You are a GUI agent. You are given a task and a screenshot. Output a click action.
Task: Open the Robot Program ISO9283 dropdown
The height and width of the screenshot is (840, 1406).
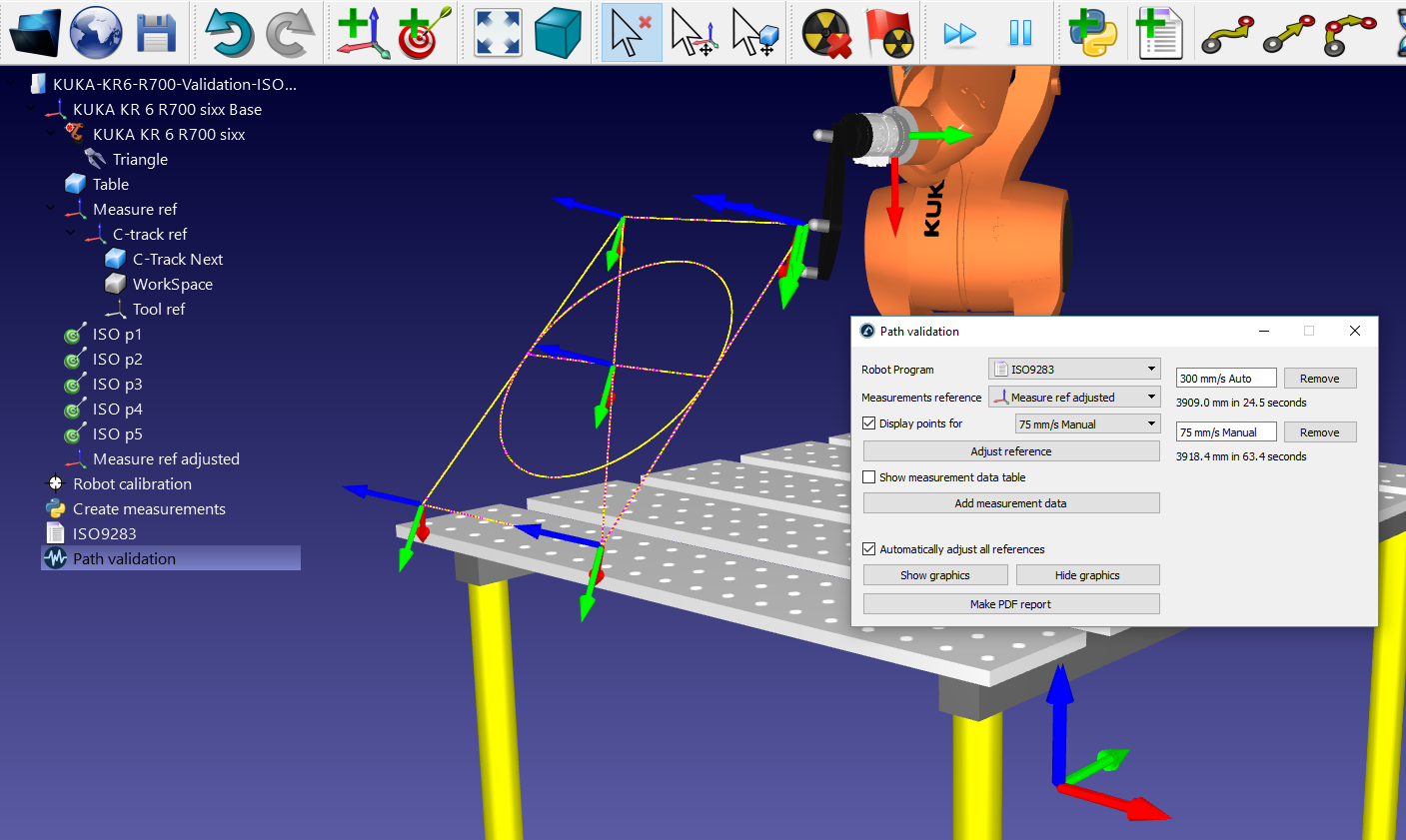point(1074,370)
